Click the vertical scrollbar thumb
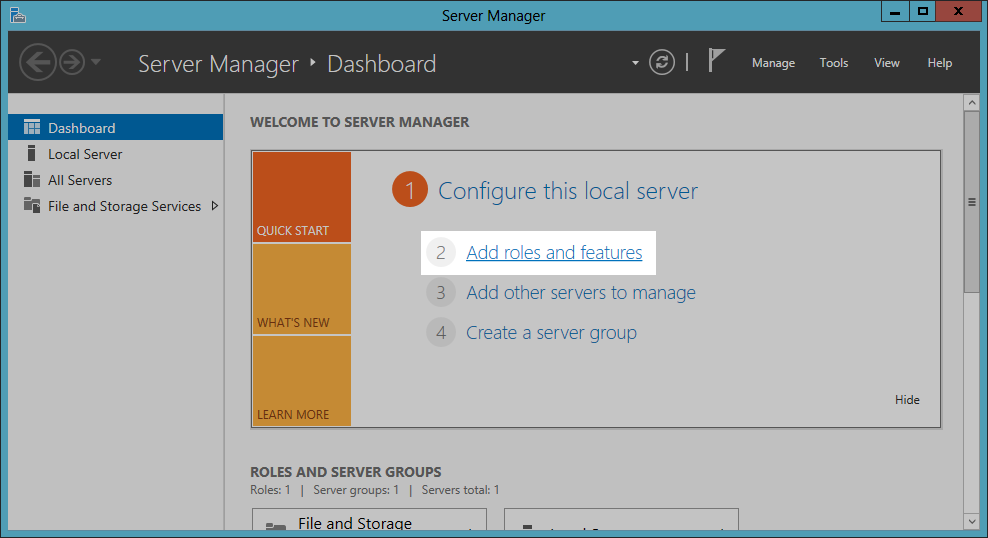 (x=972, y=202)
